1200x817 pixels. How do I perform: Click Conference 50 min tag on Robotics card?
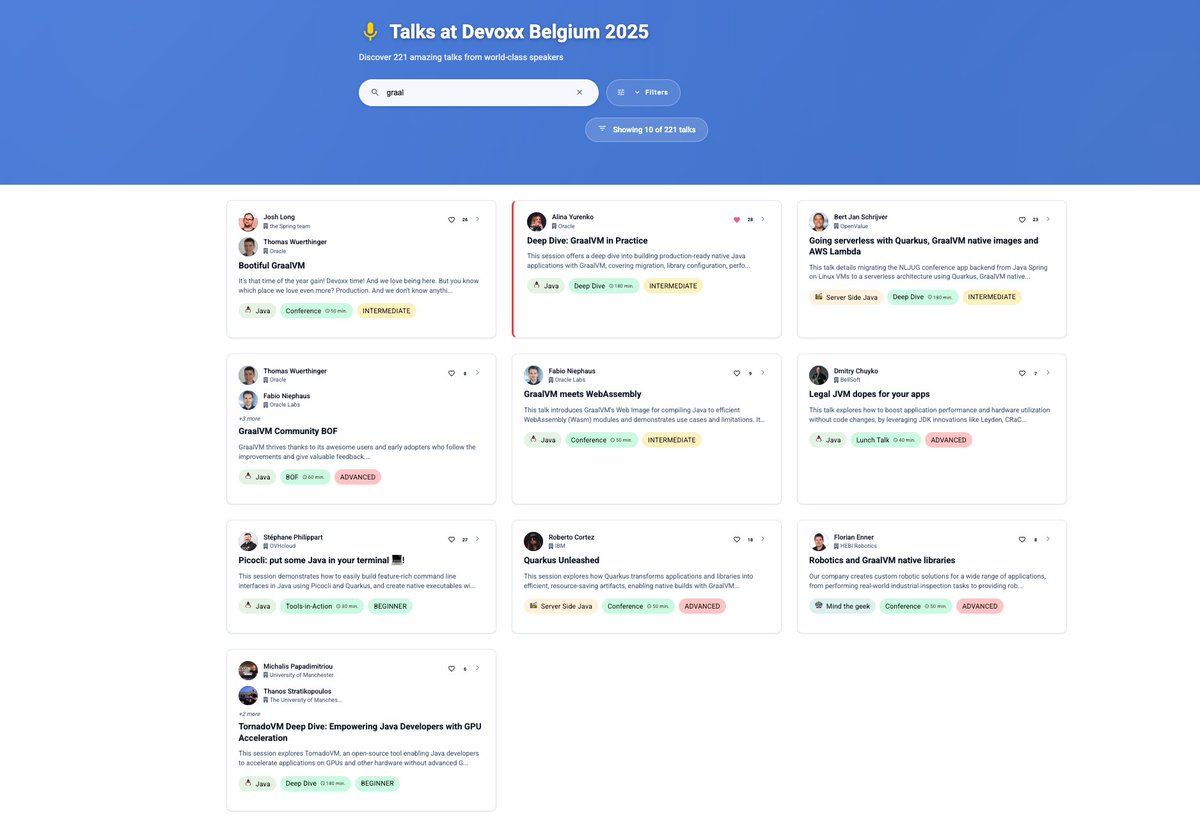pyautogui.click(x=916, y=606)
